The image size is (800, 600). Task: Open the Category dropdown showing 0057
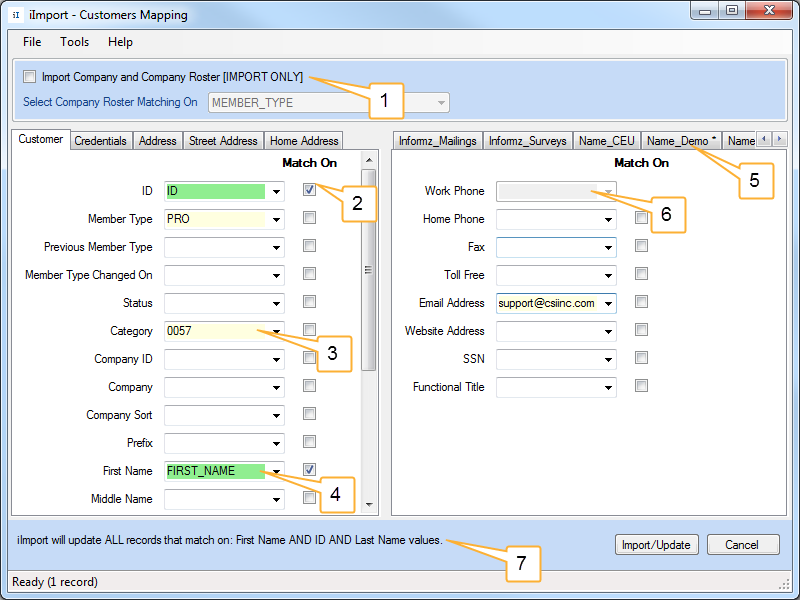pyautogui.click(x=276, y=331)
